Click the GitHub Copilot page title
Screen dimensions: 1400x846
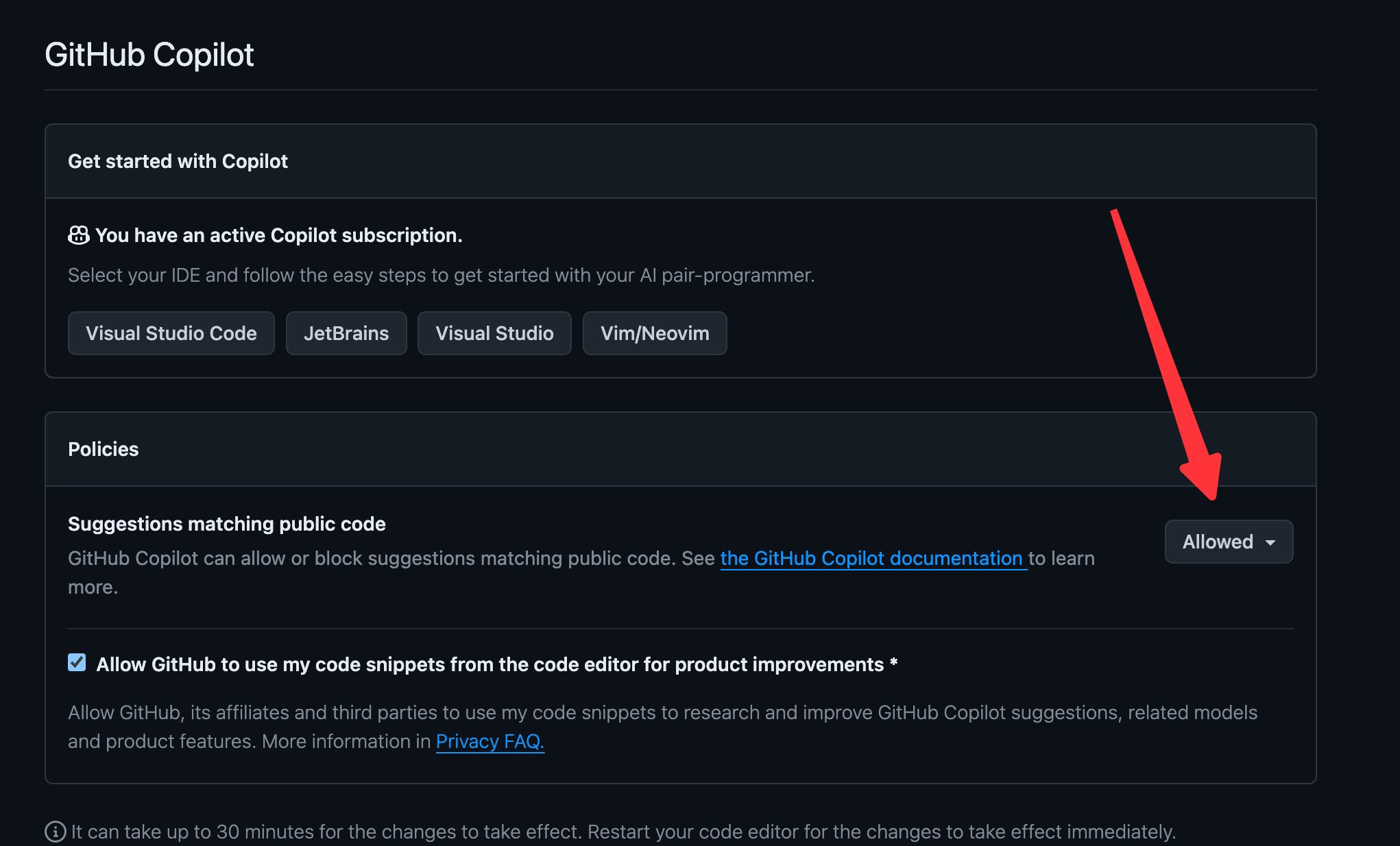[149, 55]
